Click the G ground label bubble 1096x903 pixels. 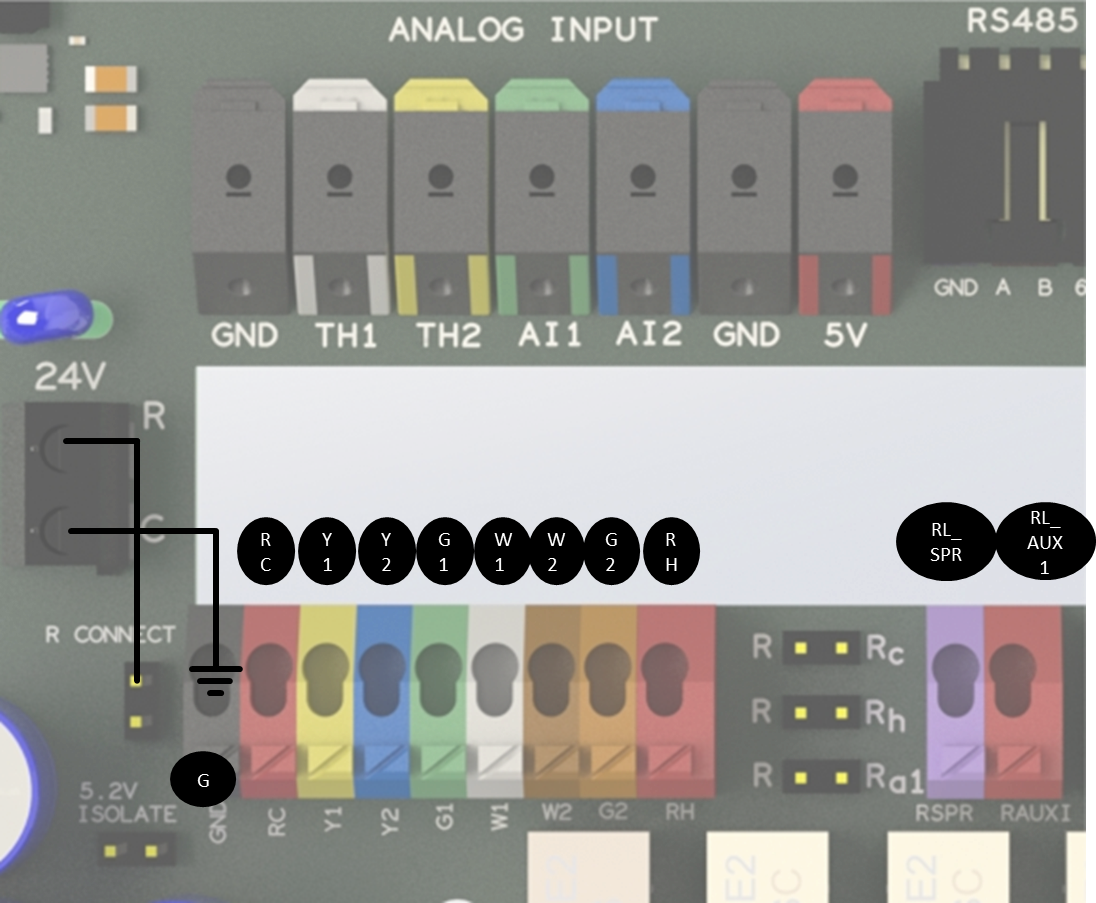click(203, 778)
